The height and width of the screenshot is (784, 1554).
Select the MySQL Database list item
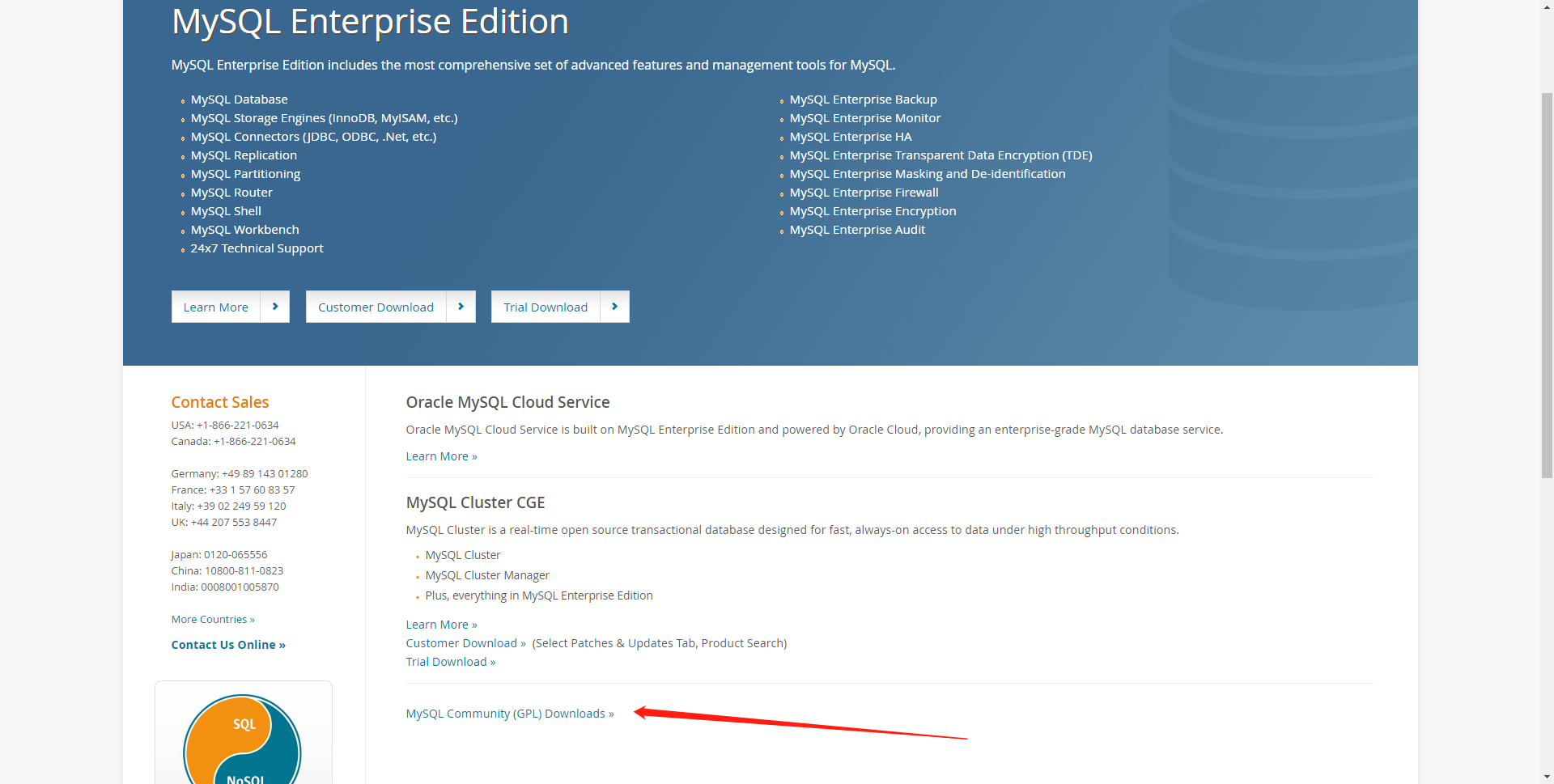(x=240, y=100)
